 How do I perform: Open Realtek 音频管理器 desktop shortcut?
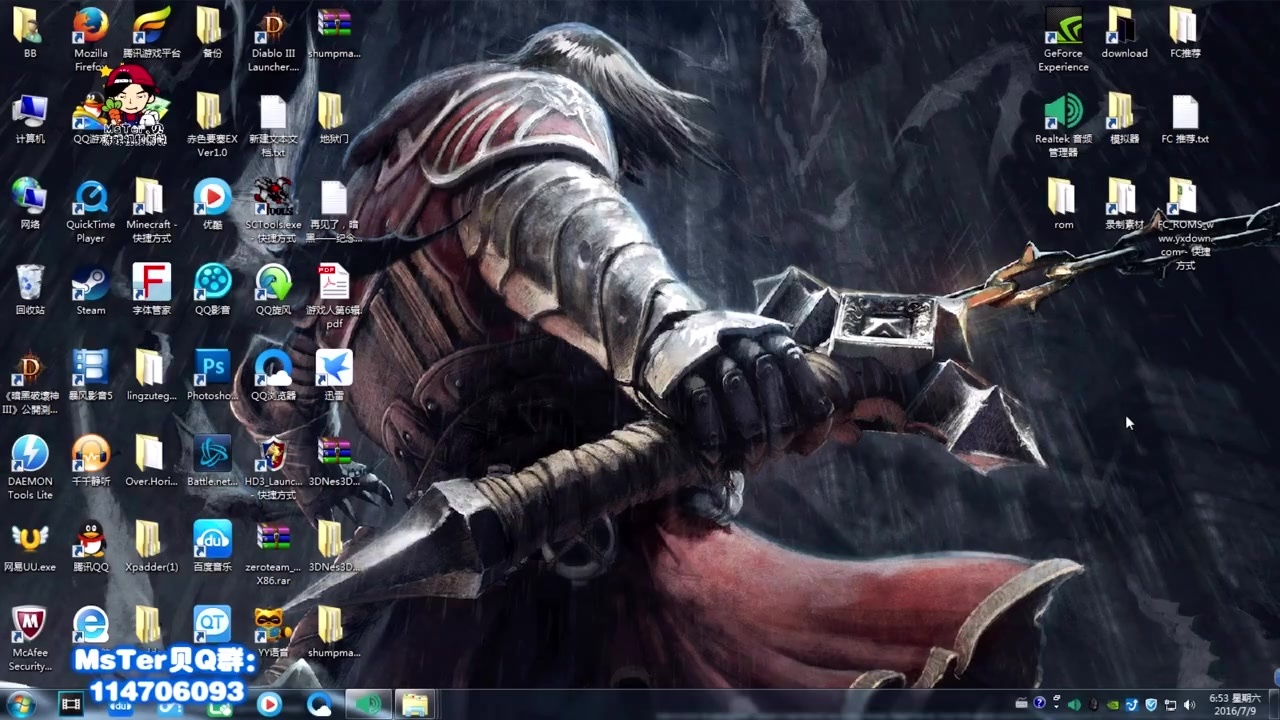tap(1063, 124)
